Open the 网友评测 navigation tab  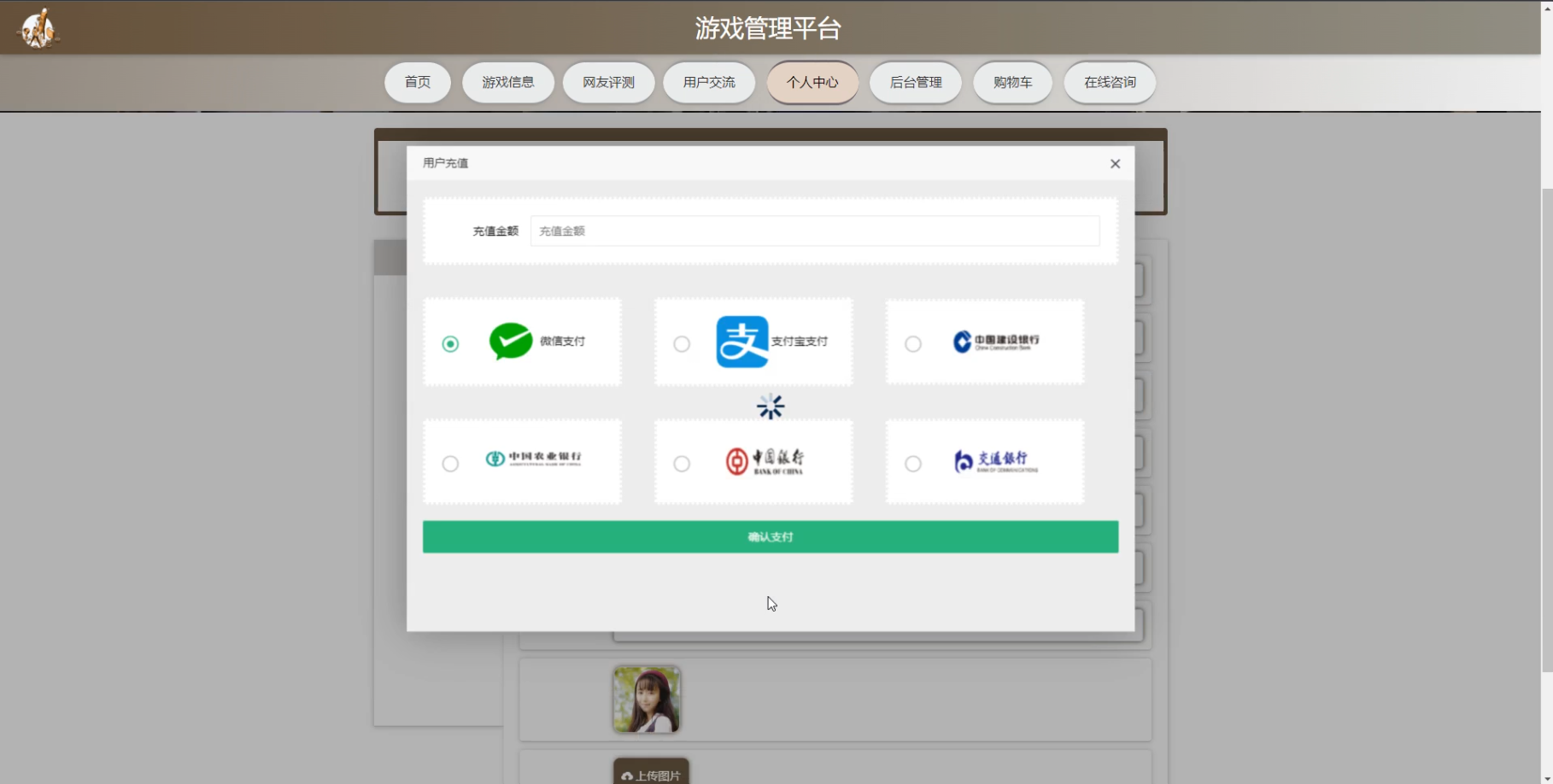click(x=608, y=82)
